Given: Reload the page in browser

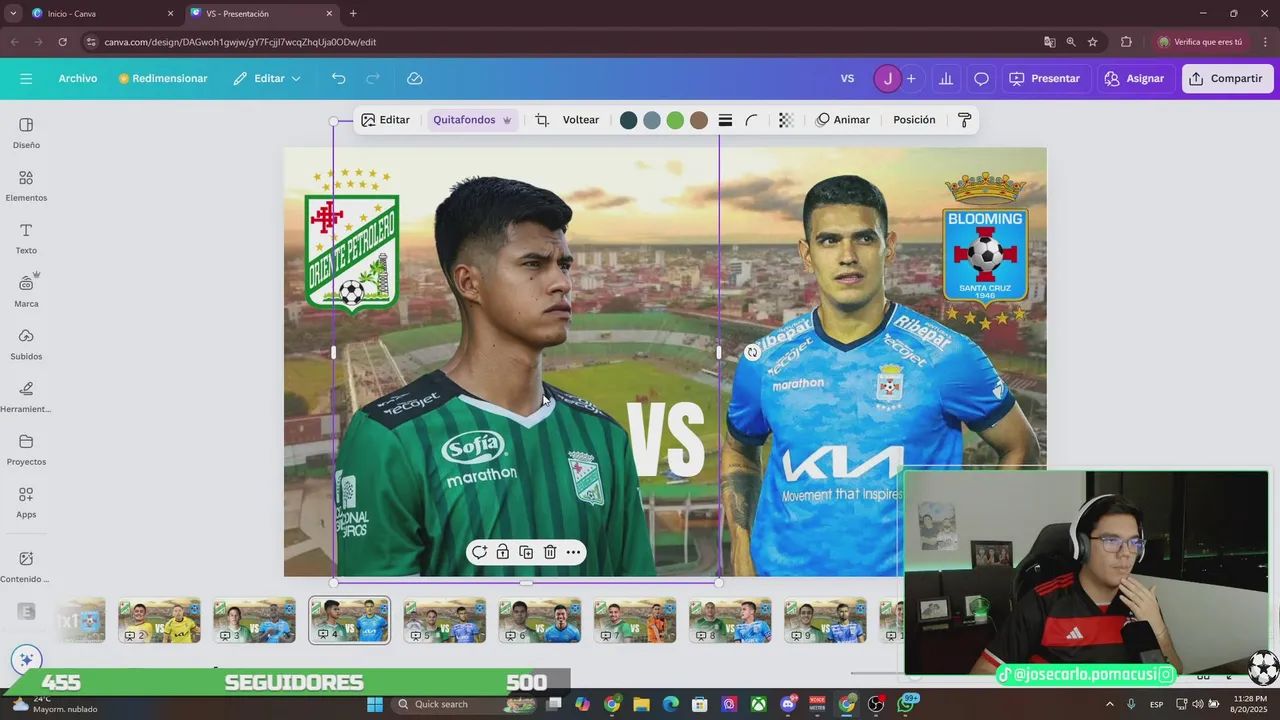Looking at the screenshot, I should [x=62, y=42].
